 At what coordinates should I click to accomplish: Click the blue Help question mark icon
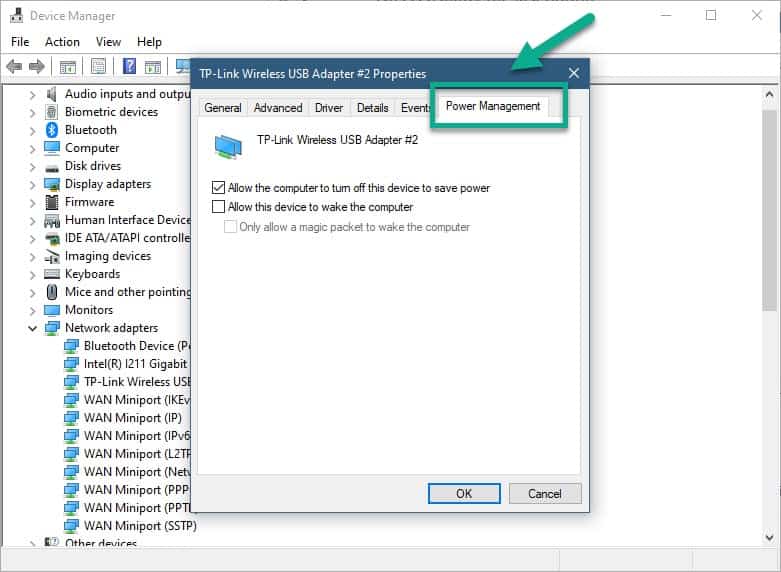click(129, 66)
